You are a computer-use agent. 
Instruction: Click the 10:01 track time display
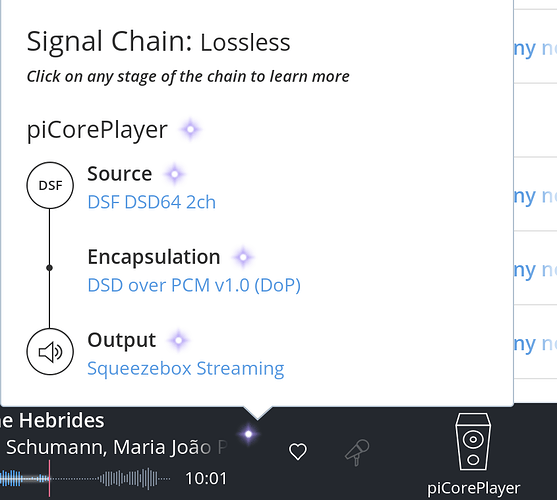coord(206,479)
